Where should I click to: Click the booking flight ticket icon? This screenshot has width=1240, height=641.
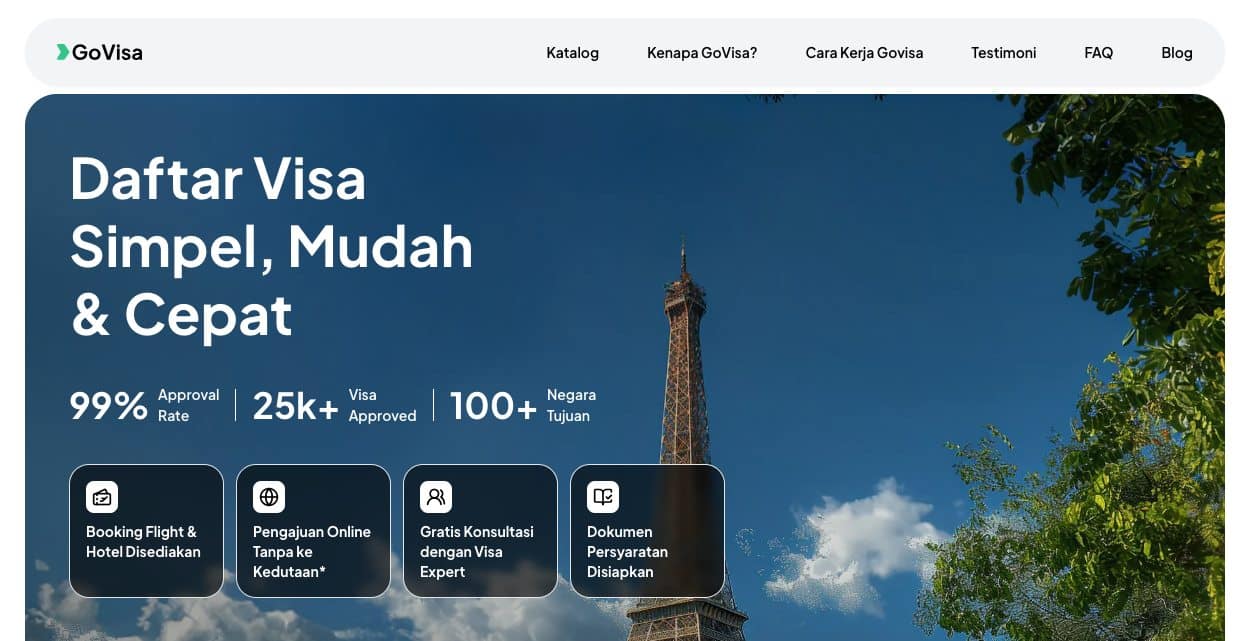coord(102,497)
